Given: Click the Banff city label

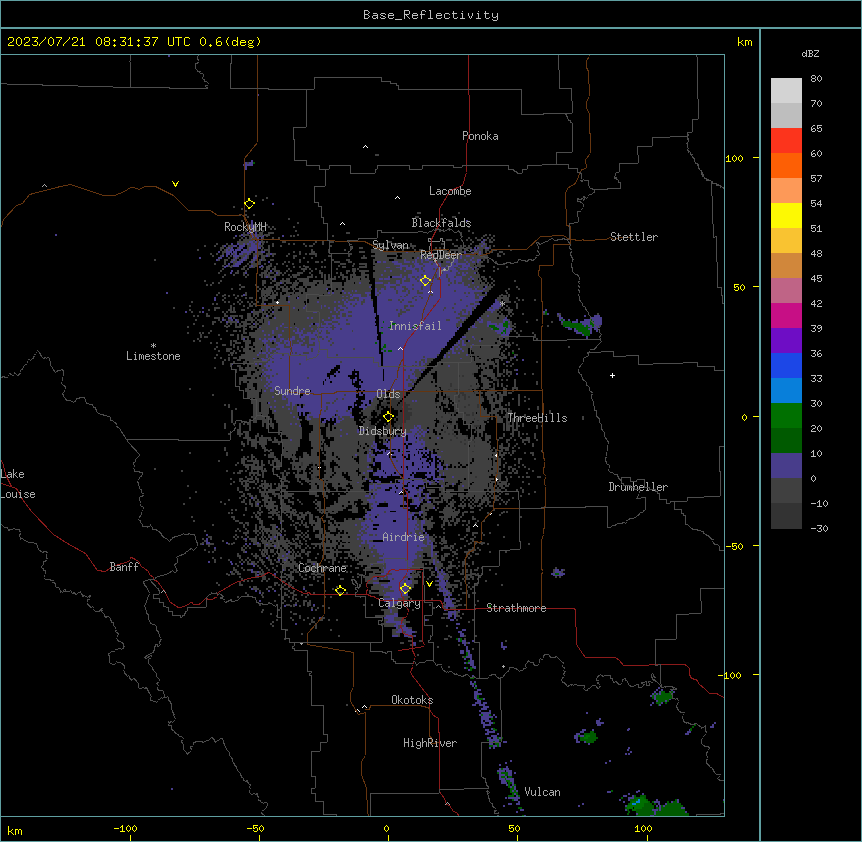Looking at the screenshot, I should pos(124,567).
